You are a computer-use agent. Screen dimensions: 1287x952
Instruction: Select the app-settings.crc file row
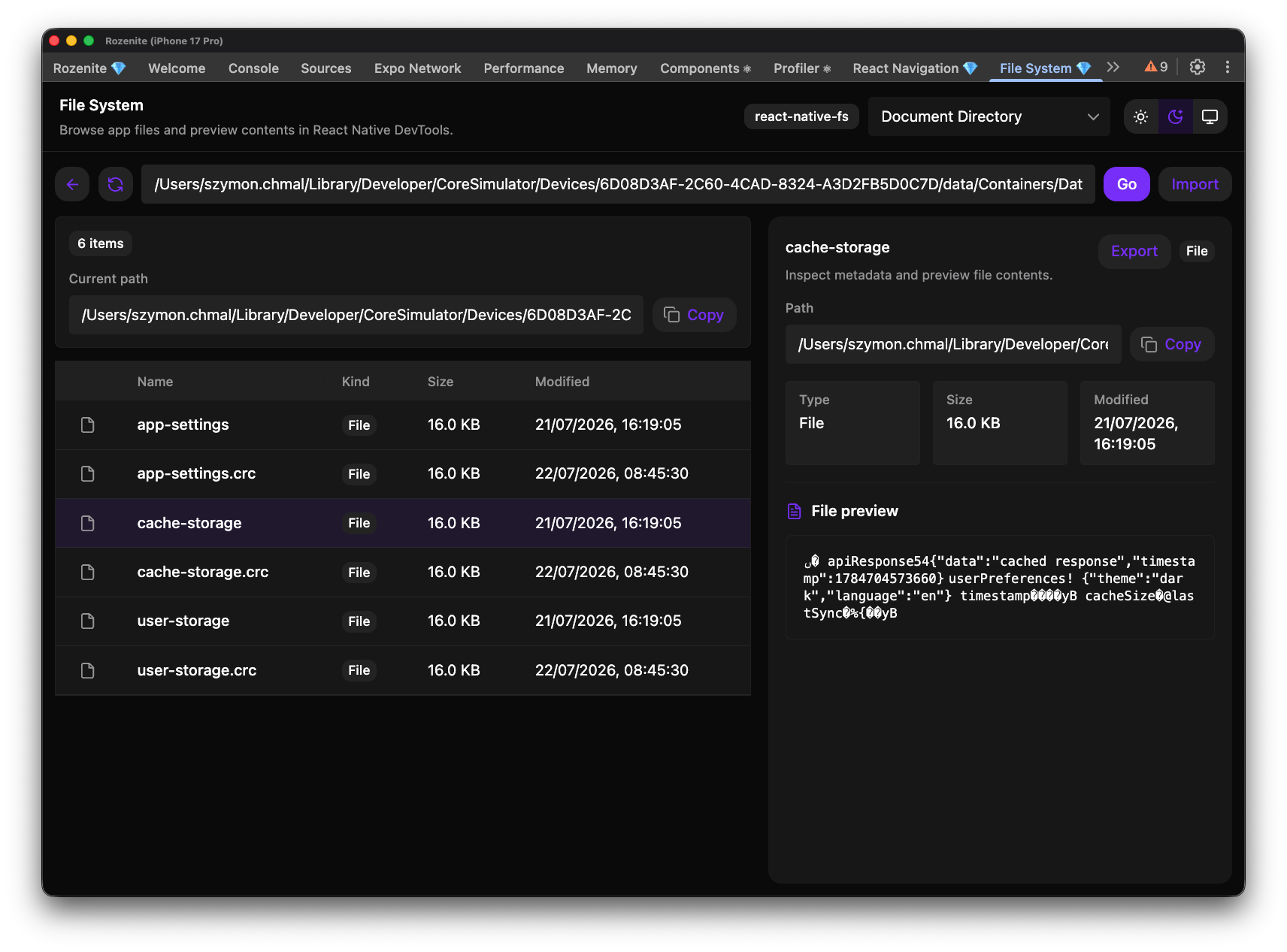coord(403,474)
